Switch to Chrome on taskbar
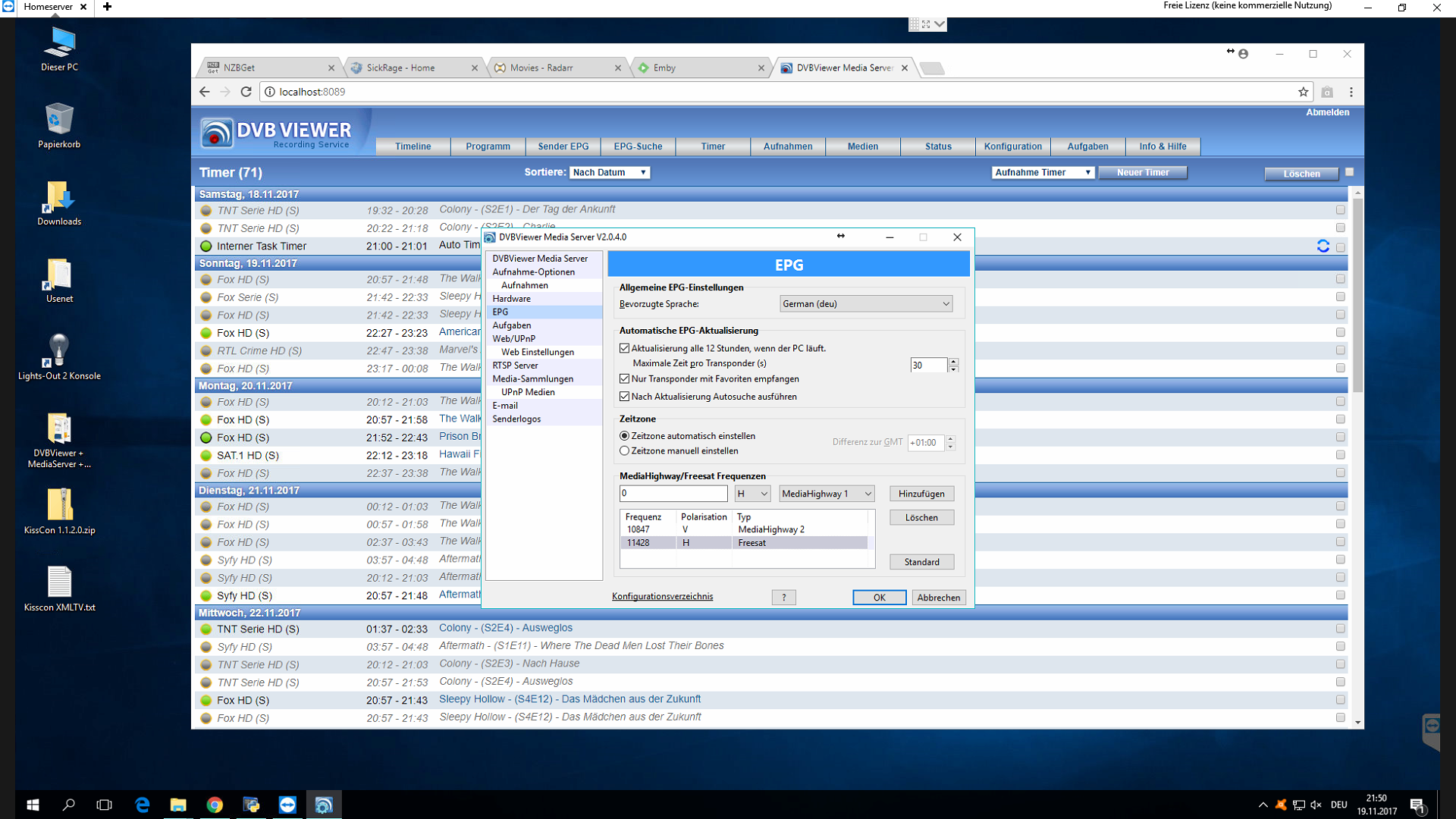The width and height of the screenshot is (1456, 819). [215, 805]
